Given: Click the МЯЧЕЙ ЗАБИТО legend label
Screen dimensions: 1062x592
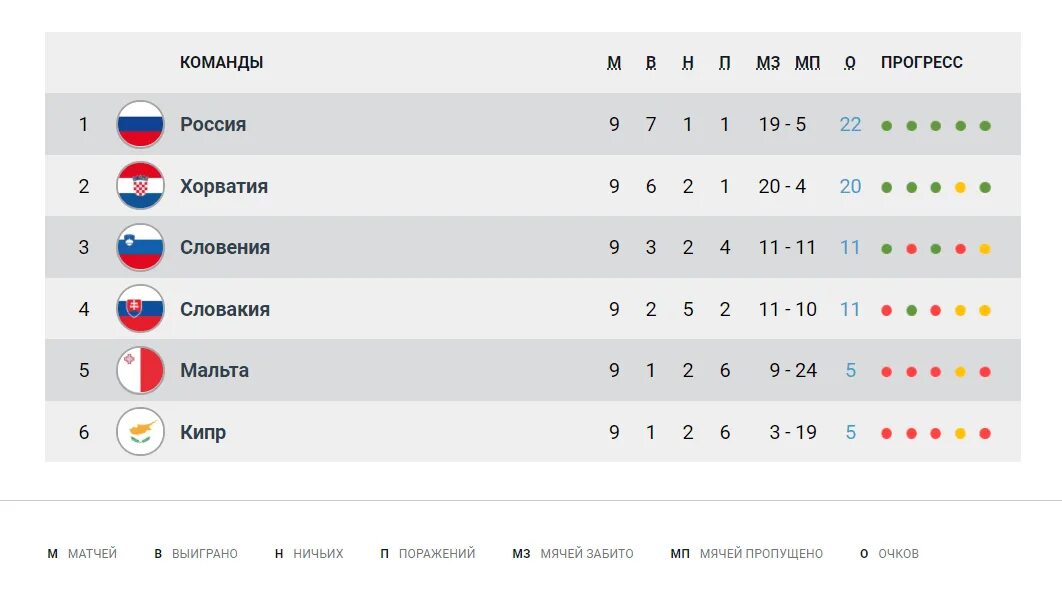Looking at the screenshot, I should coord(587,553).
